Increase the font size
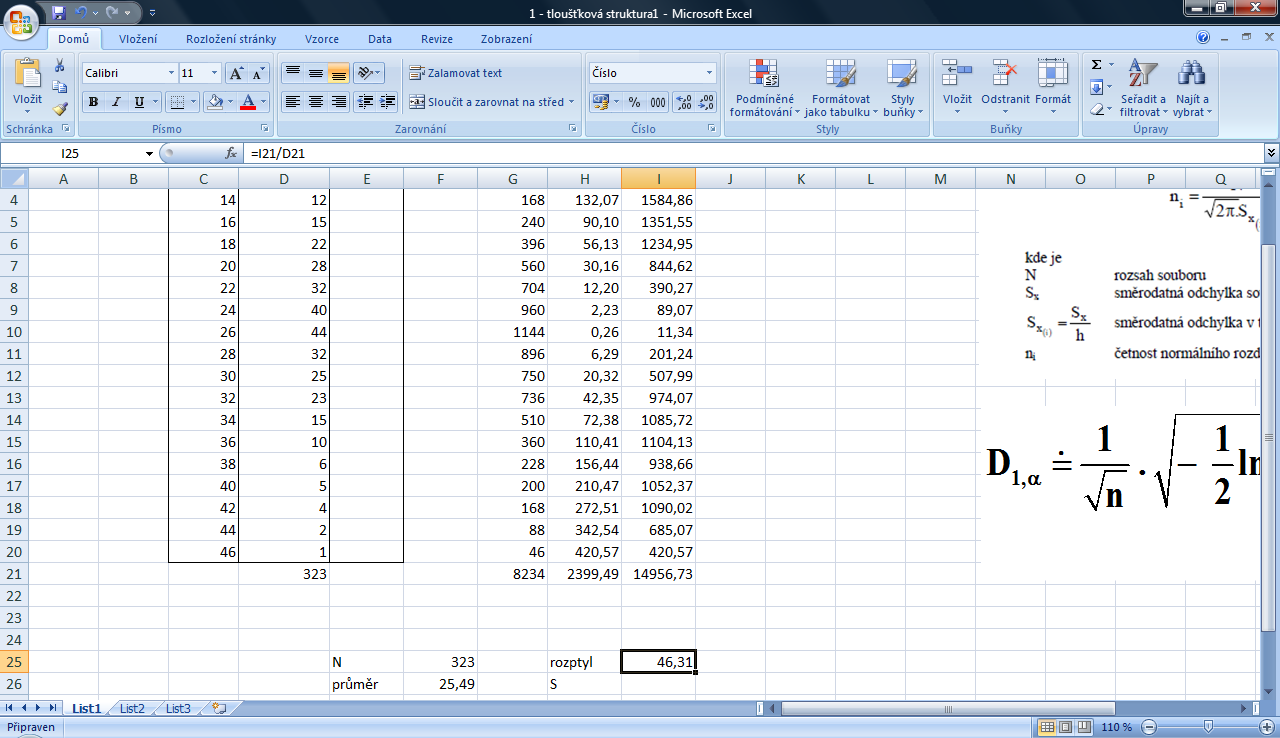This screenshot has height=738, width=1280. pyautogui.click(x=236, y=73)
